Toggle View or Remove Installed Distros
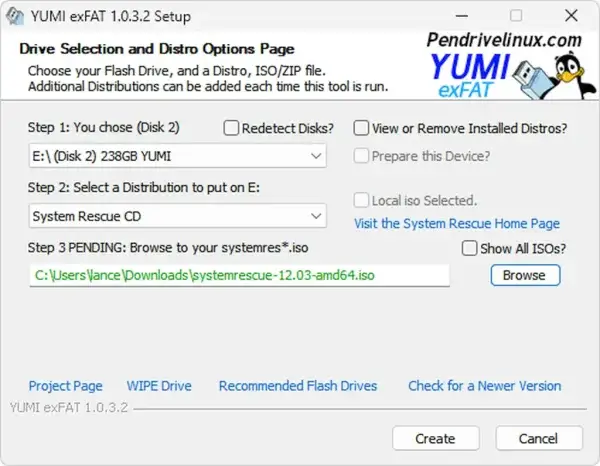 pyautogui.click(x=362, y=128)
